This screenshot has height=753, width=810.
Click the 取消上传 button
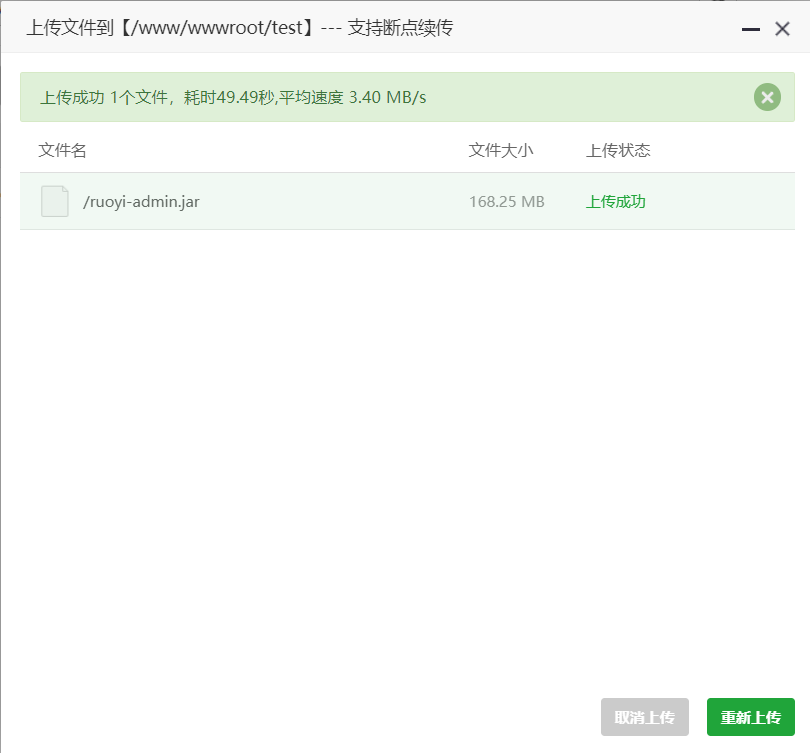[645, 717]
